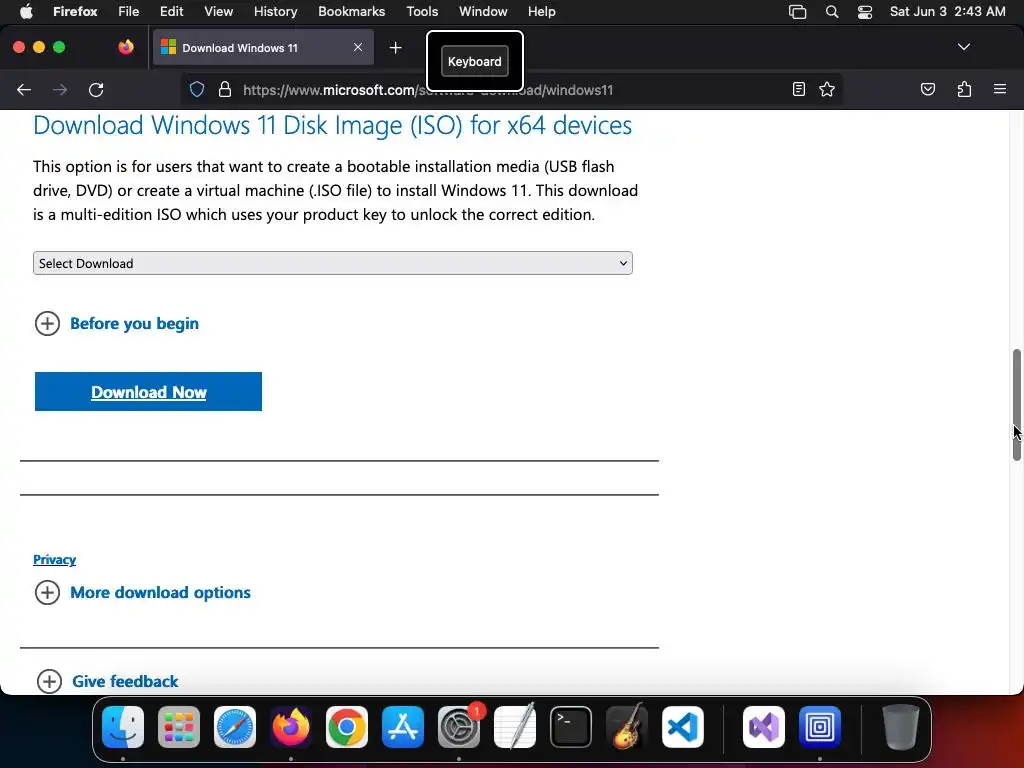Viewport: 1024px width, 768px height.
Task: Open a new tab with plus button
Action: (x=395, y=48)
